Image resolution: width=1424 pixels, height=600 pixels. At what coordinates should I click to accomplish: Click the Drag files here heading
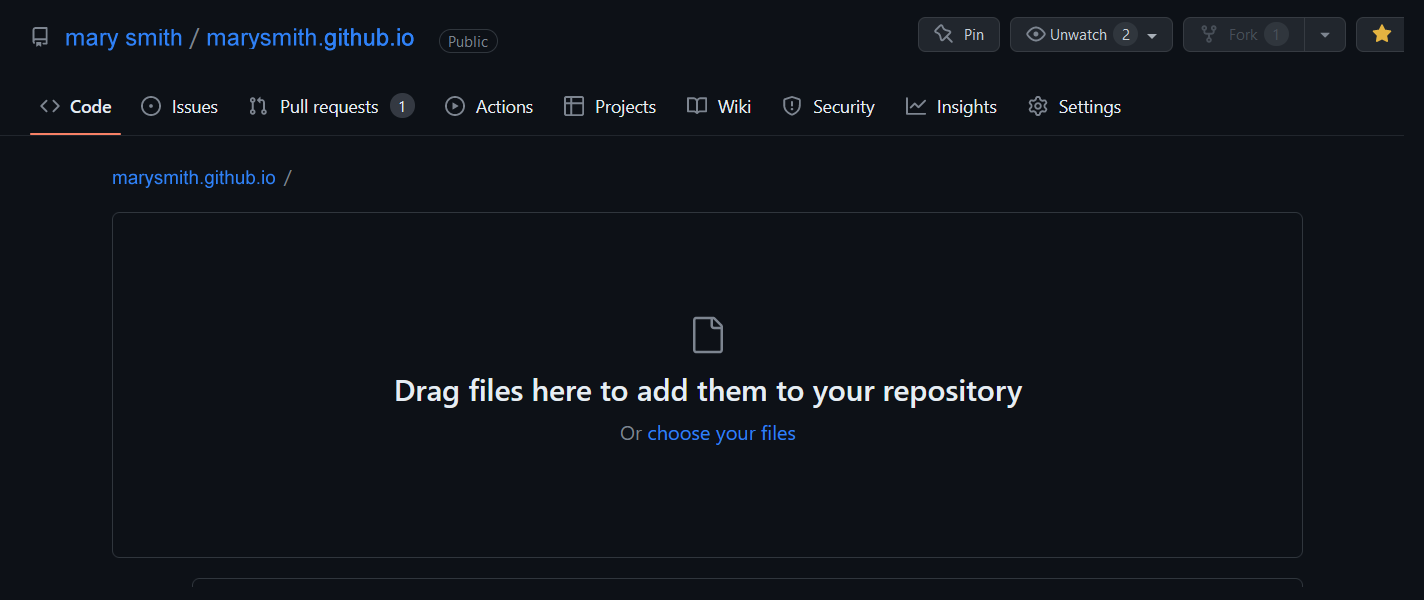(x=708, y=390)
